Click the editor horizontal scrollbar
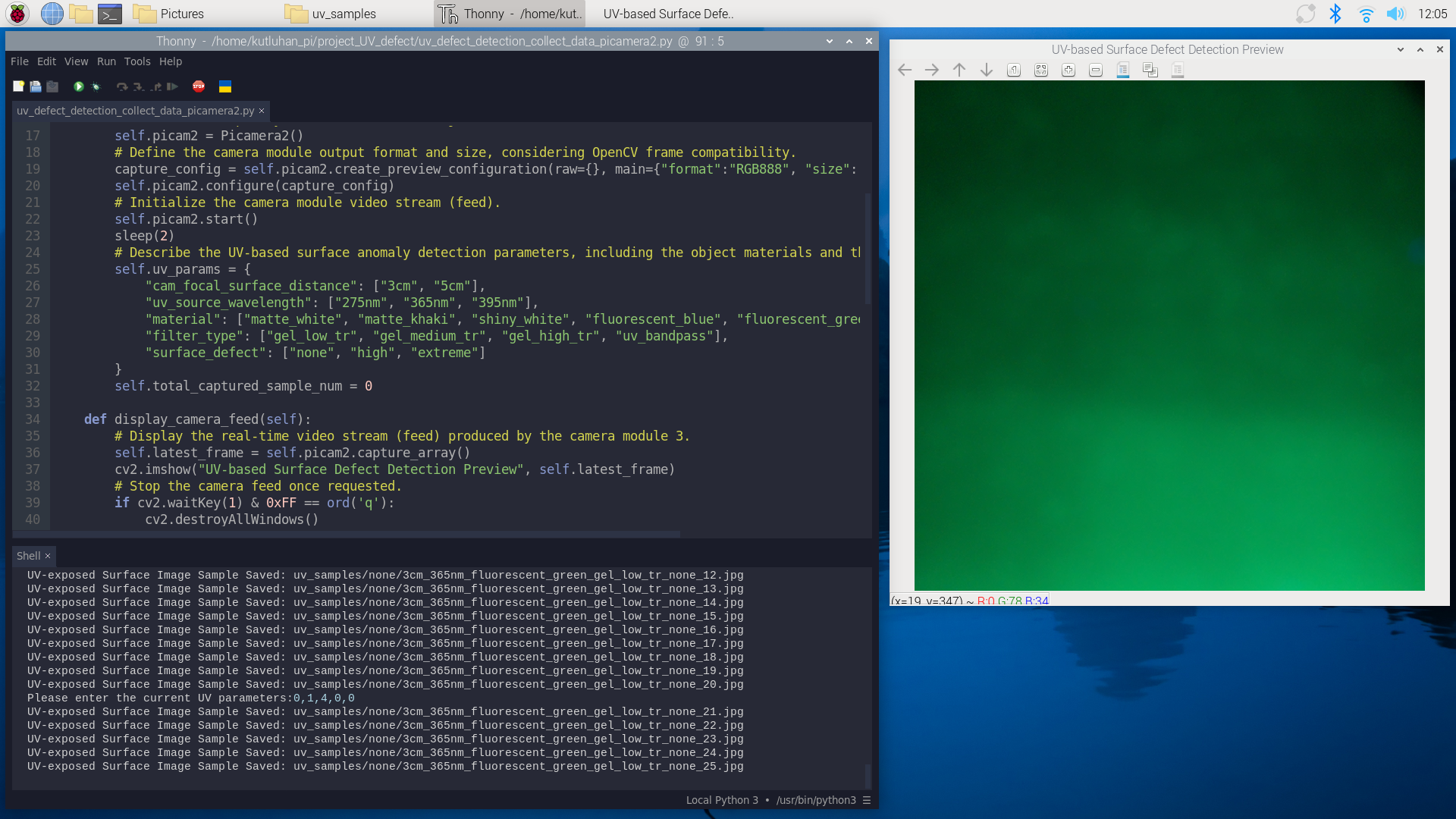The width and height of the screenshot is (1456, 819). point(346,534)
